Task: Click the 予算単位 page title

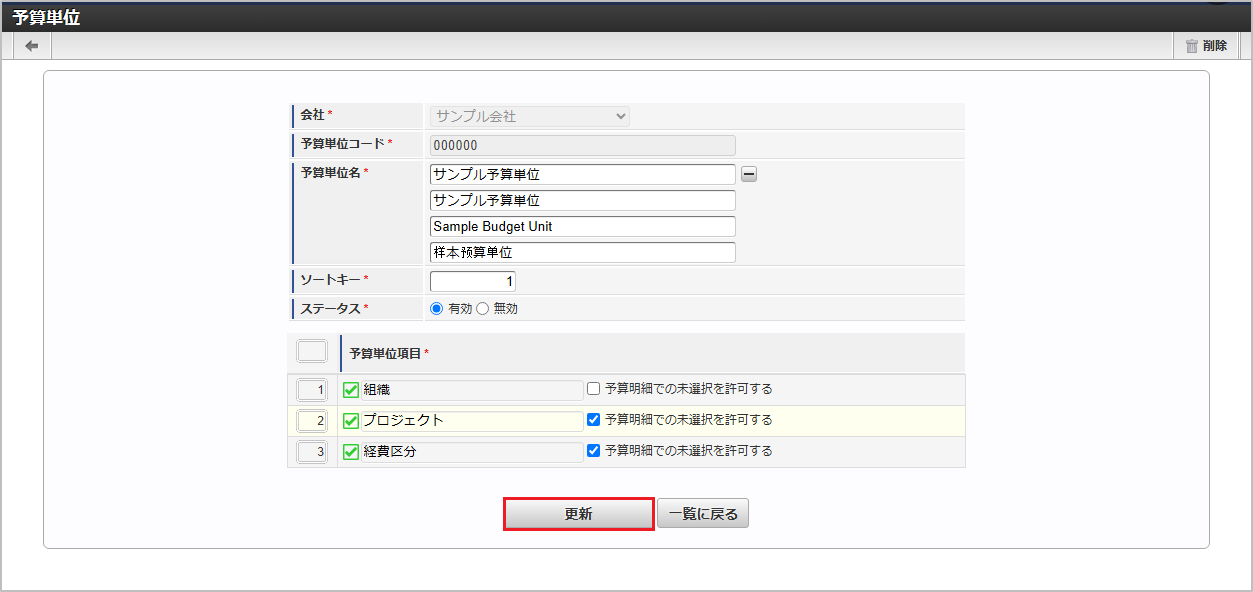Action: coord(46,17)
